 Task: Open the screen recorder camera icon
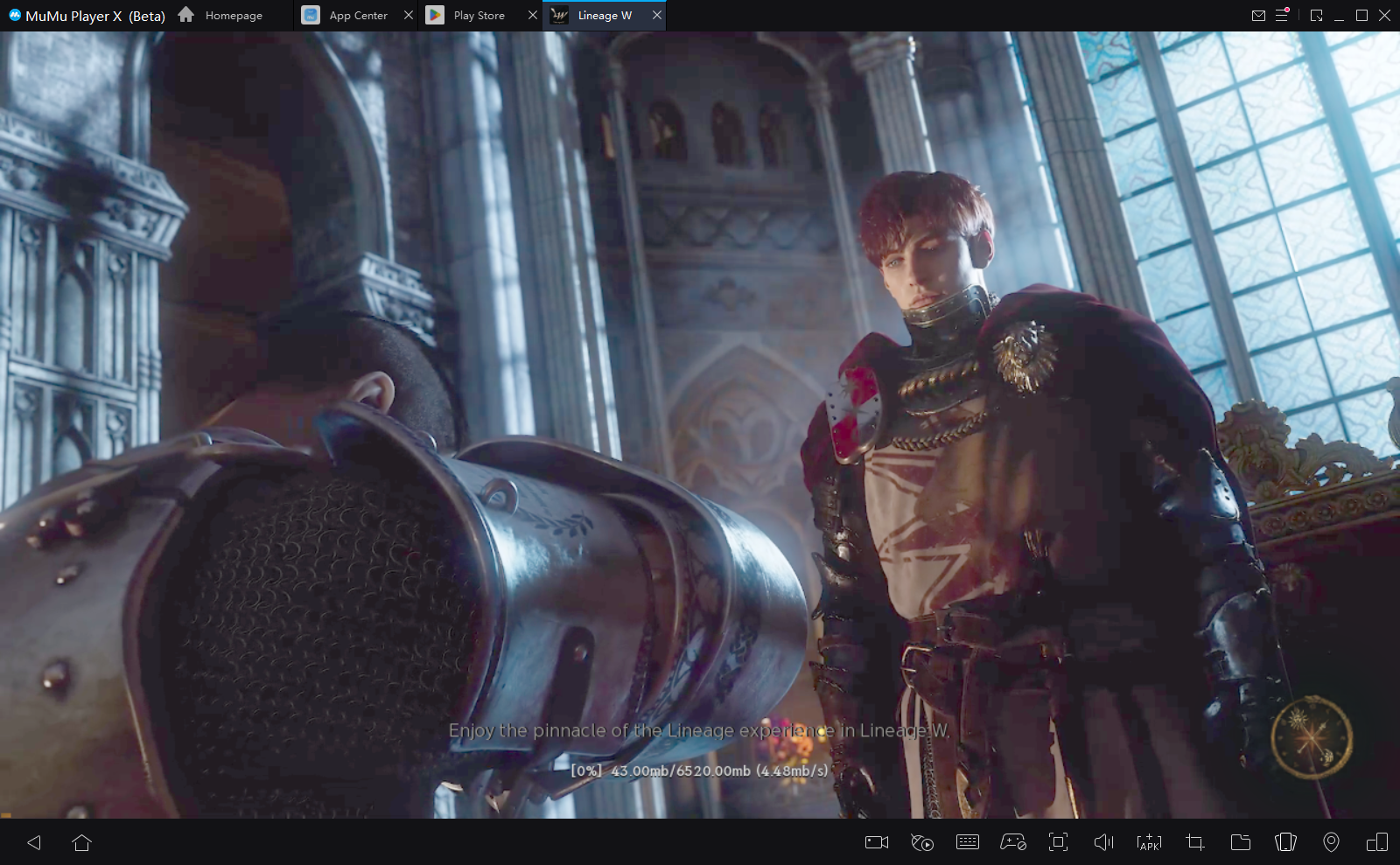(x=877, y=842)
